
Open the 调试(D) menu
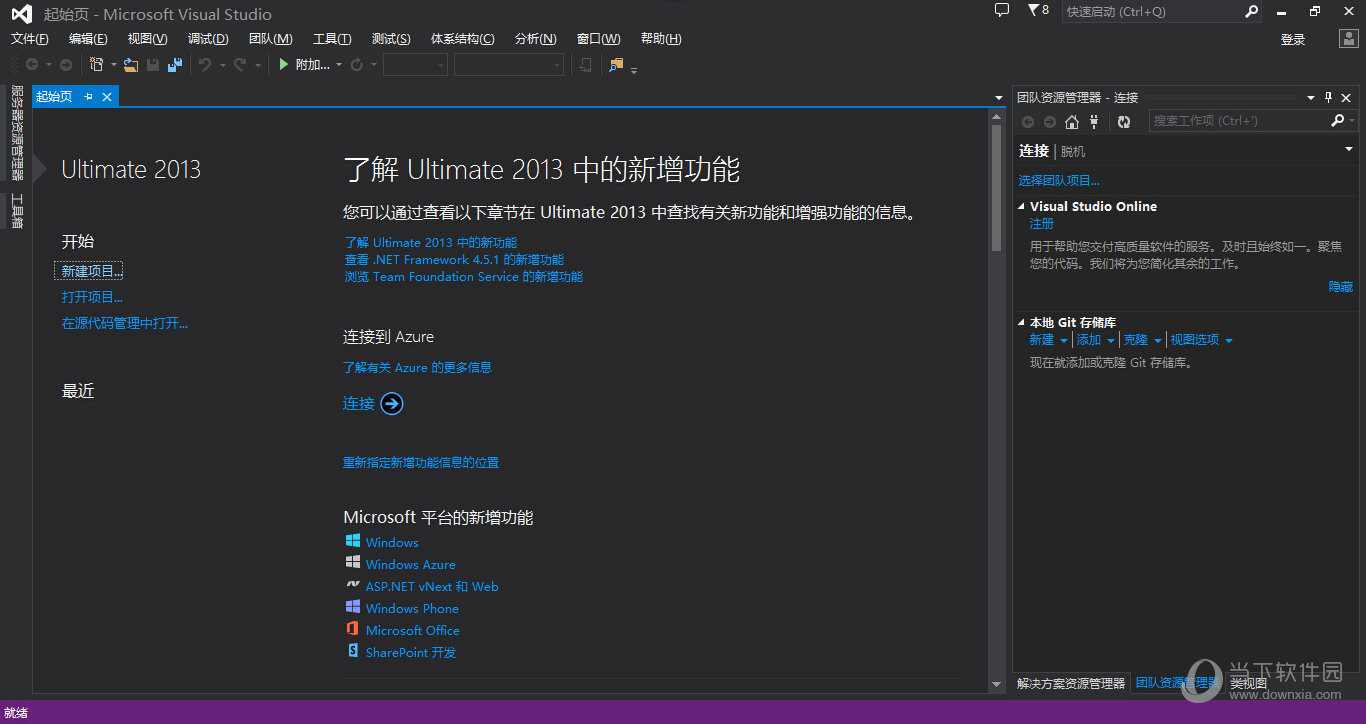pyautogui.click(x=208, y=39)
